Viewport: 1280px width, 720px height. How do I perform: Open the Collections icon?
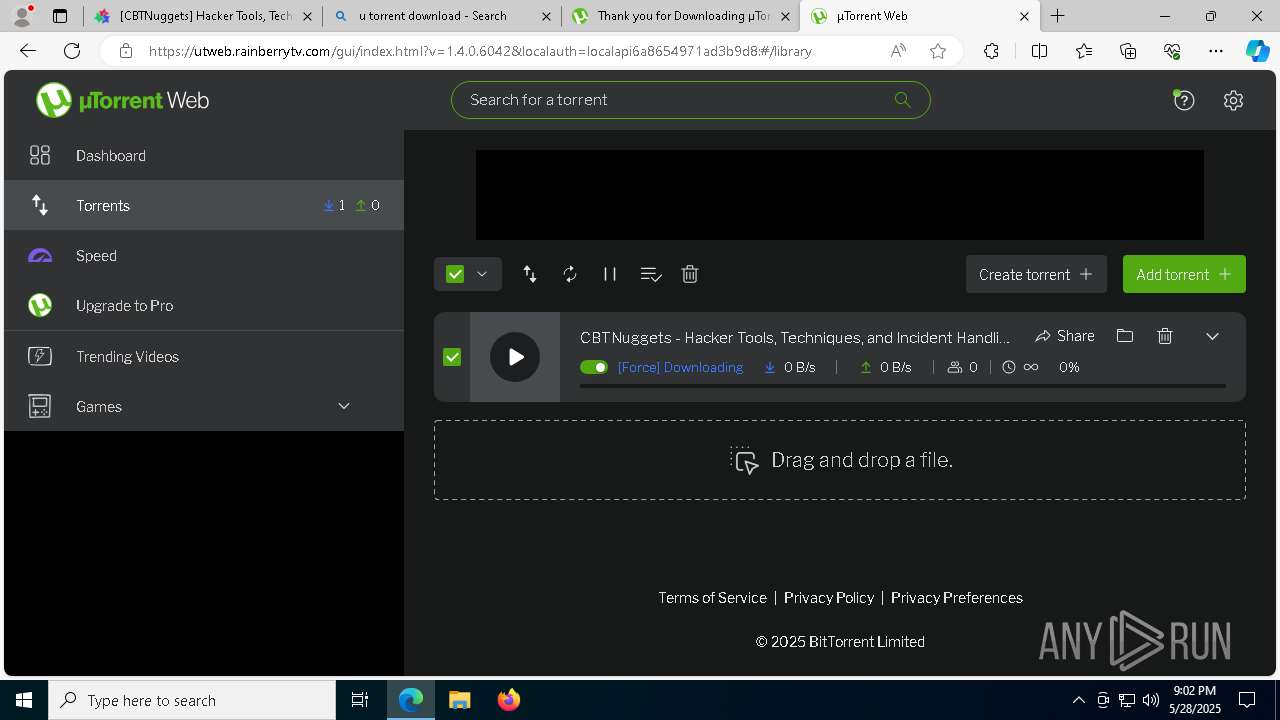1128,51
